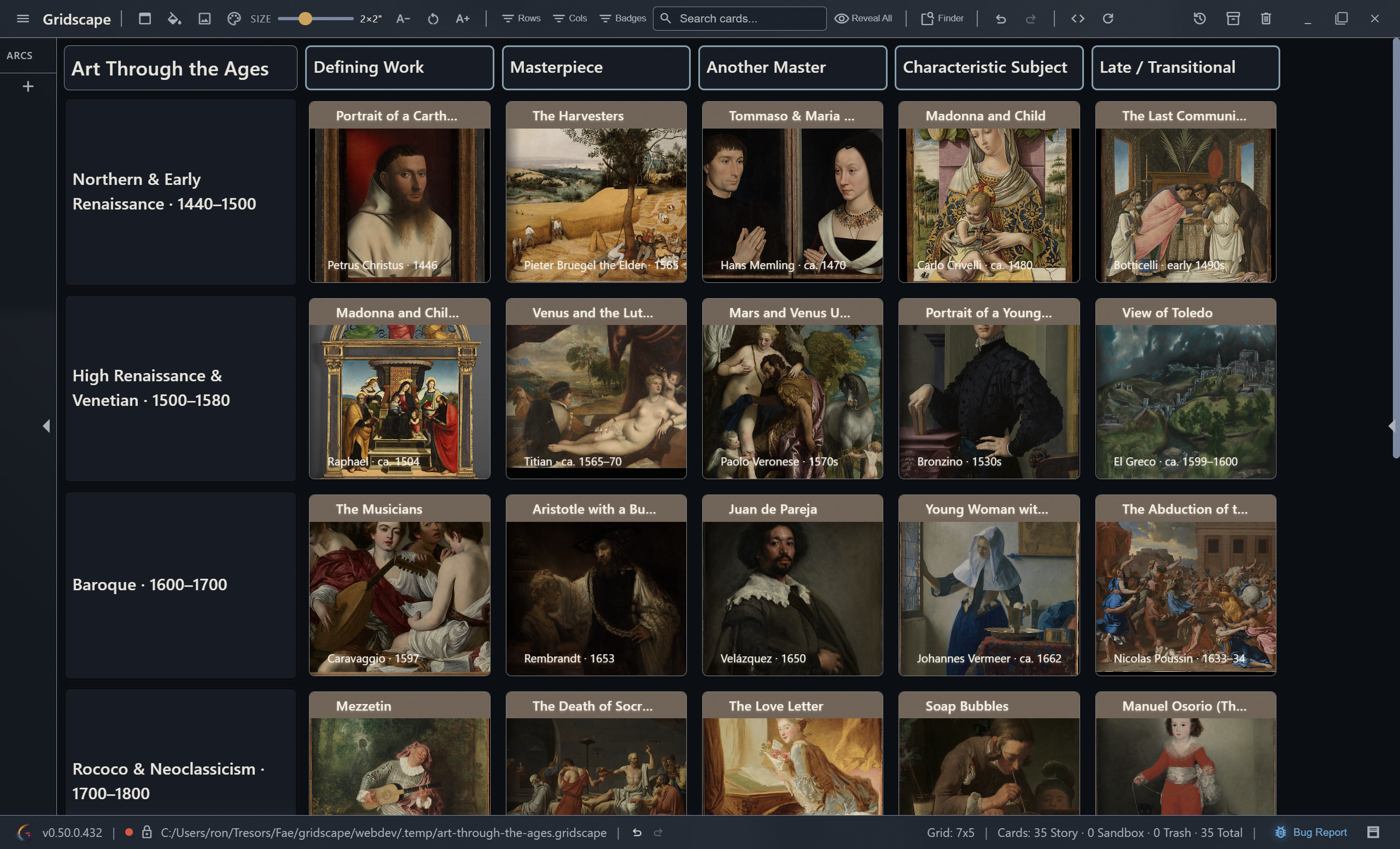
Task: Redo action in top toolbar
Action: 1030,19
